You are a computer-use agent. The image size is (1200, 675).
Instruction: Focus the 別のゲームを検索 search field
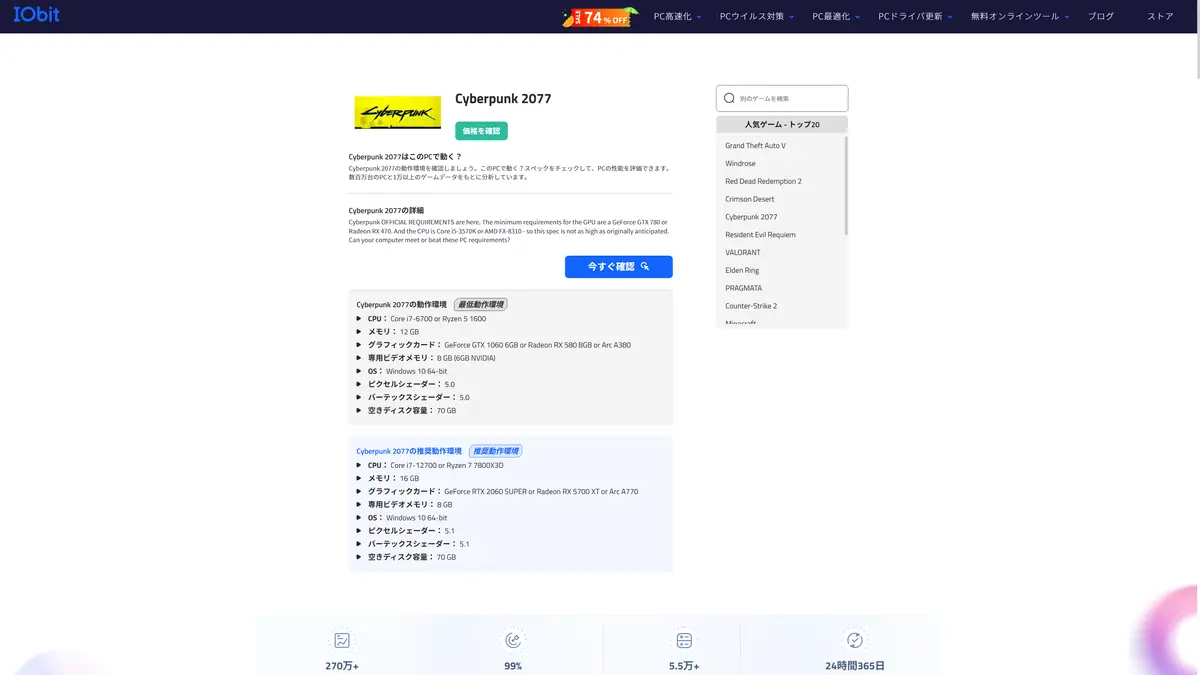click(x=782, y=98)
